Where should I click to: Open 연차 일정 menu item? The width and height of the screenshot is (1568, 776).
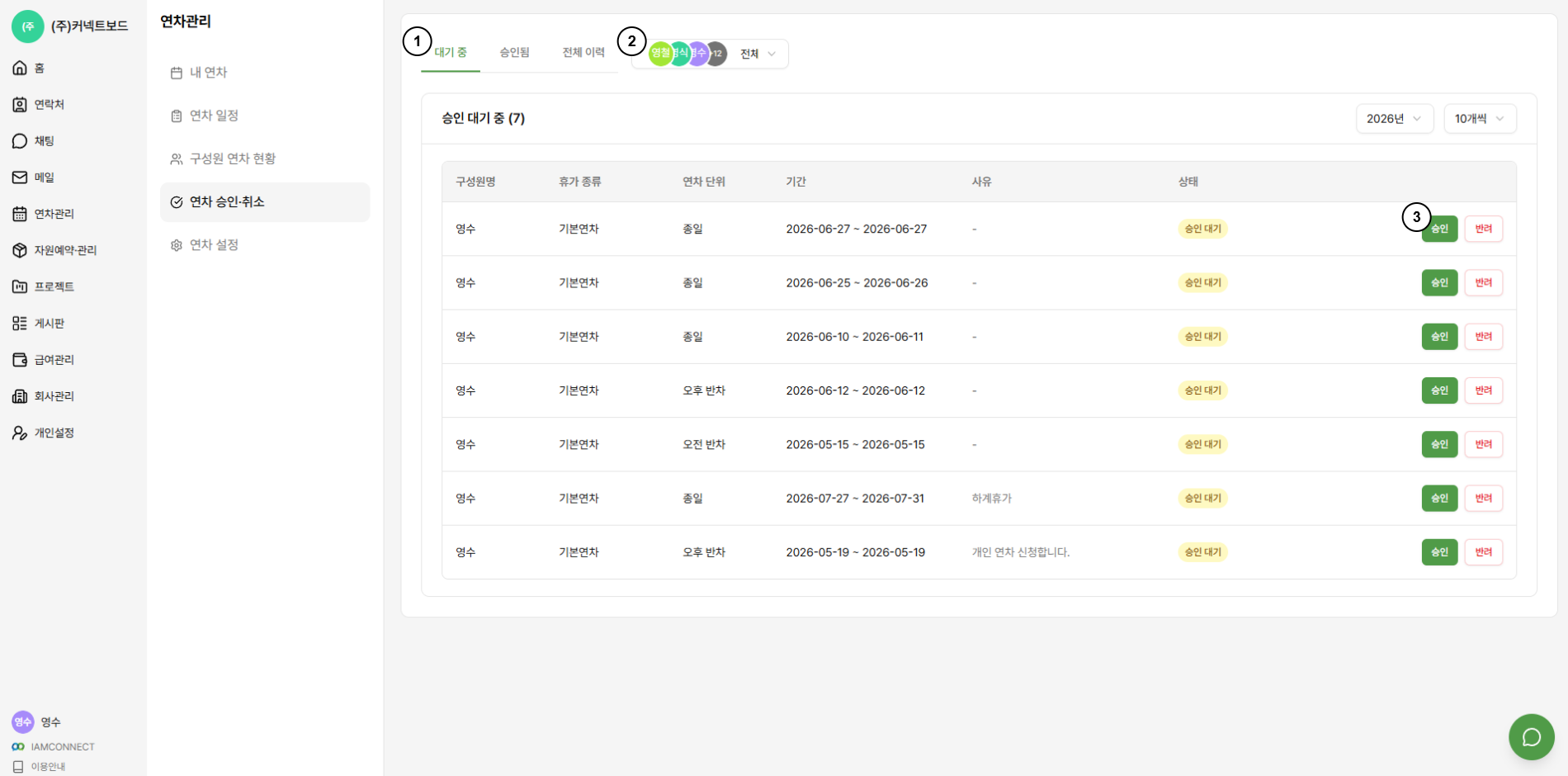pyautogui.click(x=265, y=116)
